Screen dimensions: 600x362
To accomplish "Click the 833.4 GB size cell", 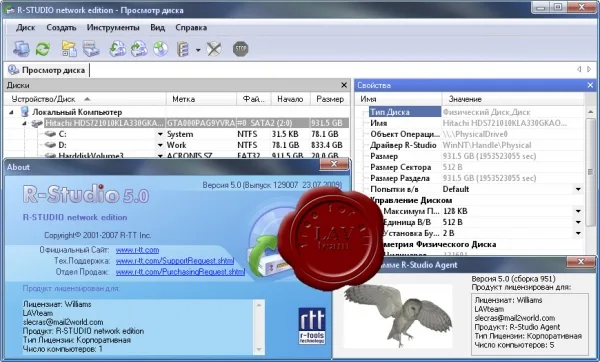I will coord(327,145).
